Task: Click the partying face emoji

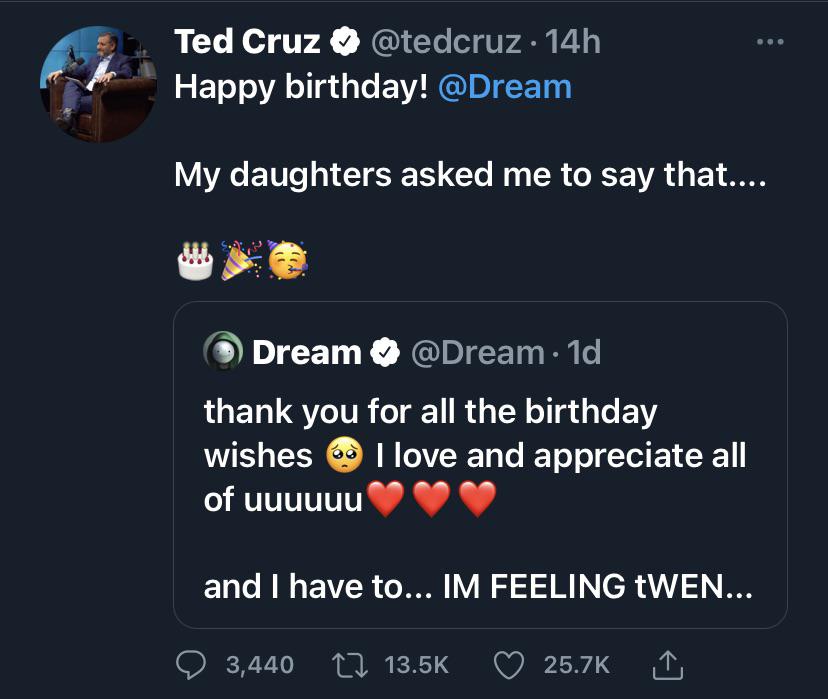Action: tap(287, 260)
